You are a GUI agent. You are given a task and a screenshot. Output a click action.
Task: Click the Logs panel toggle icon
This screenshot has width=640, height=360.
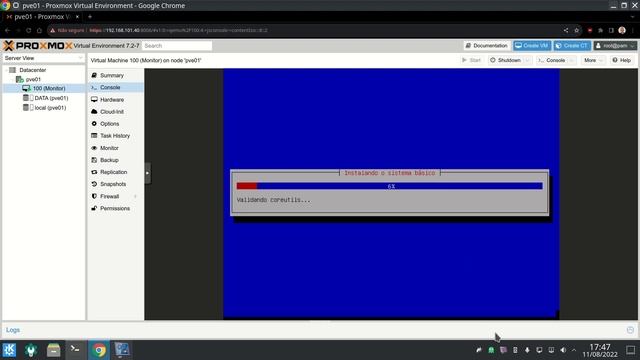tap(630, 330)
